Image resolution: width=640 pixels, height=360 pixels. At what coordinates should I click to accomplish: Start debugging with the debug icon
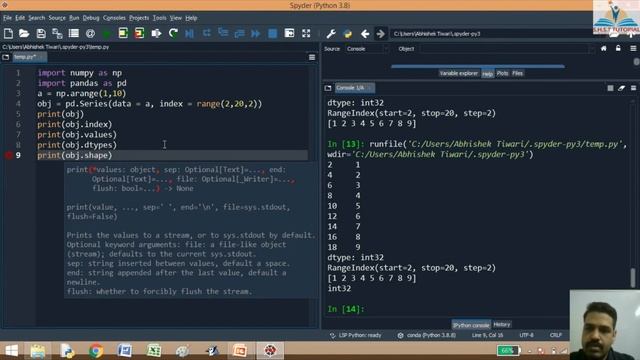click(x=189, y=33)
